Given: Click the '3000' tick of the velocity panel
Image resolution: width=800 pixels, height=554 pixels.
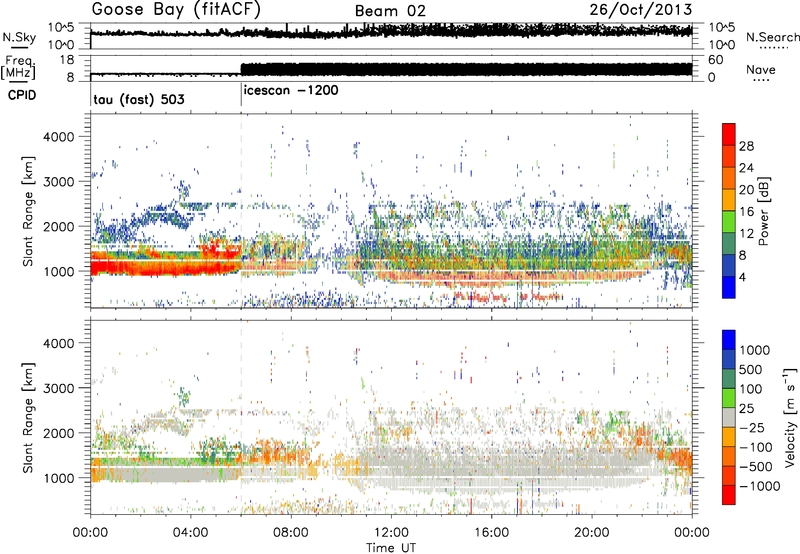Looking at the screenshot, I should 58,388.
